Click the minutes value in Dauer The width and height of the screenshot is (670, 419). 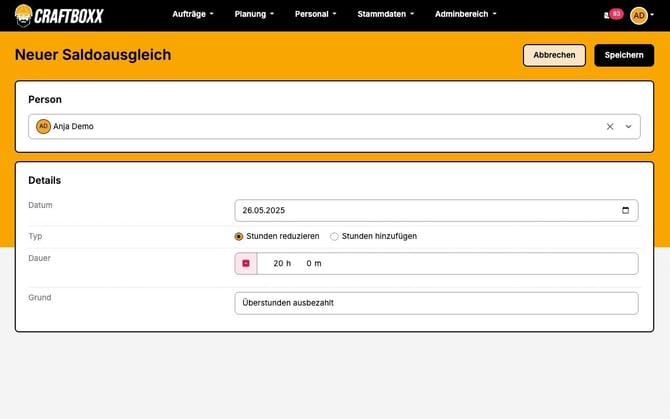(313, 263)
